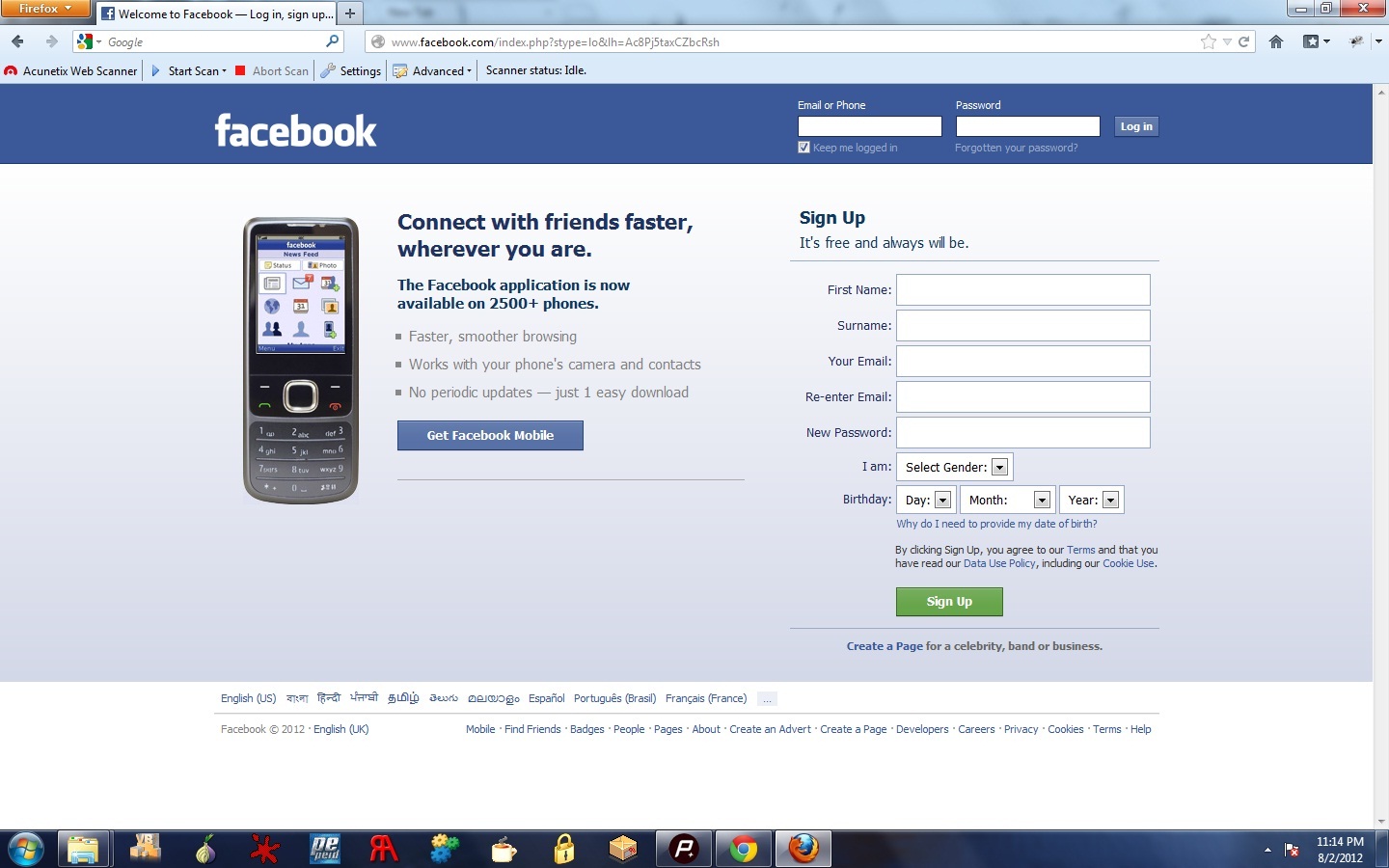The width and height of the screenshot is (1389, 868).
Task: Reload the page with the refresh icon
Action: click(x=1244, y=41)
